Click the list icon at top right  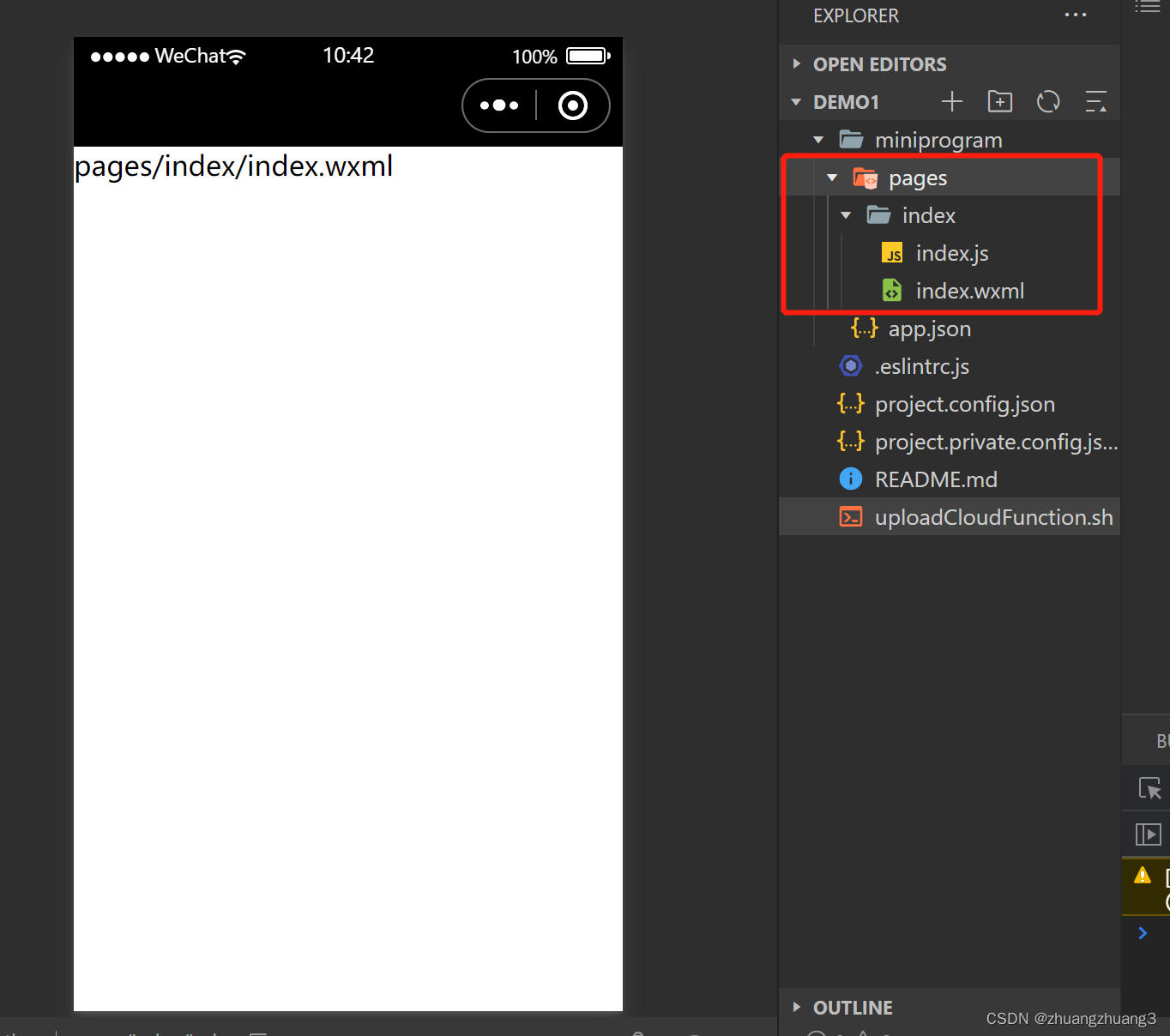tap(1148, 6)
